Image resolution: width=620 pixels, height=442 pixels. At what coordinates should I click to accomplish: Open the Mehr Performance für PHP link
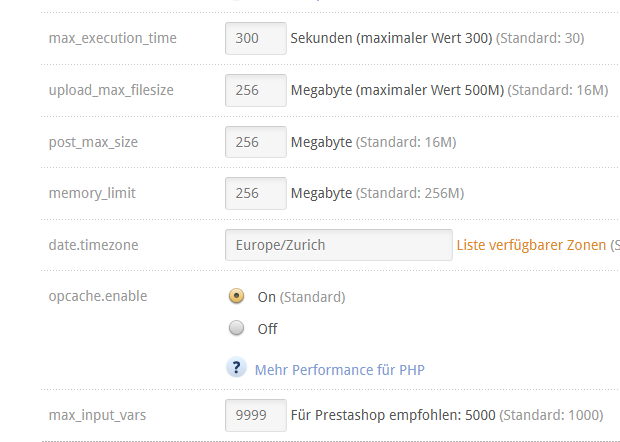340,370
